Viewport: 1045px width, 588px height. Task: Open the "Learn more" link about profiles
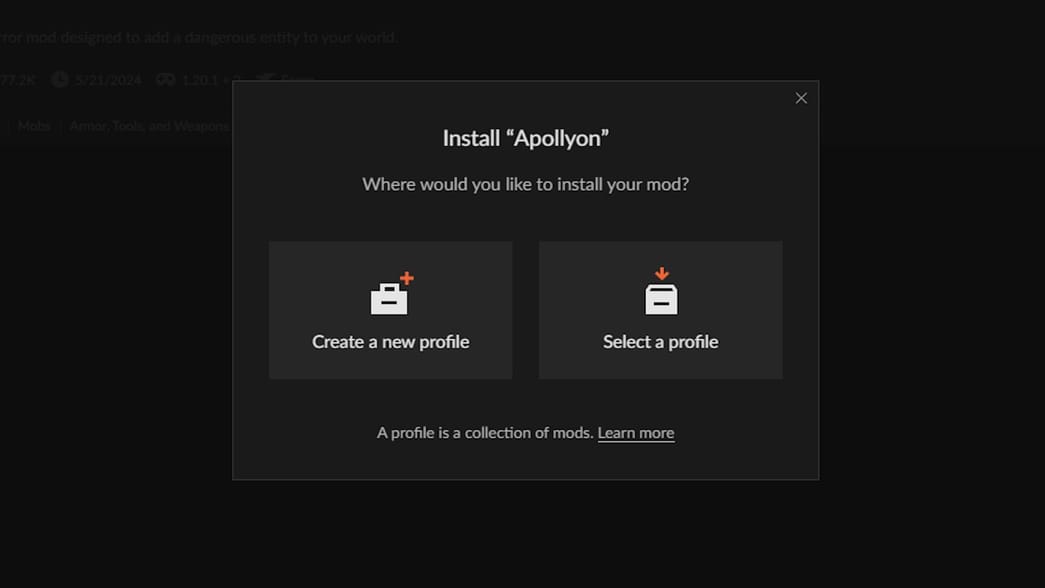pos(636,432)
